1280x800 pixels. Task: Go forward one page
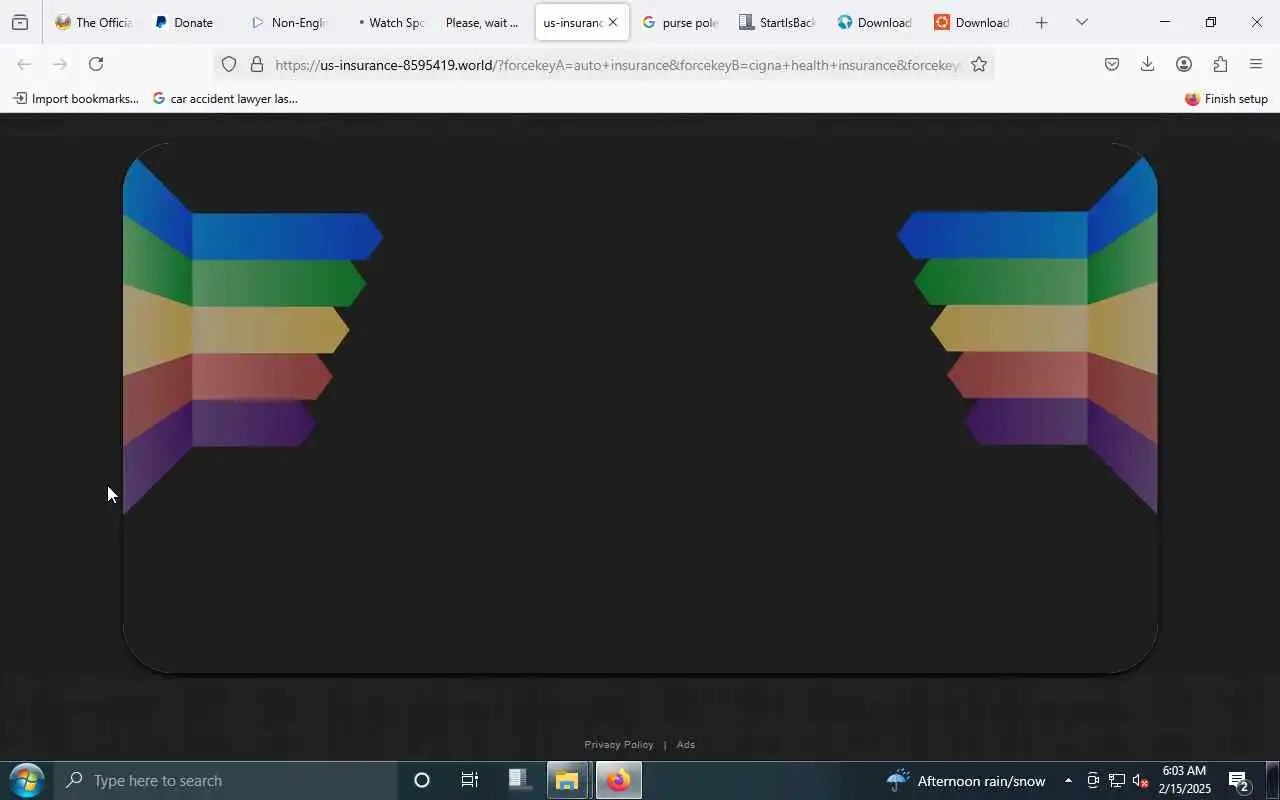point(60,64)
